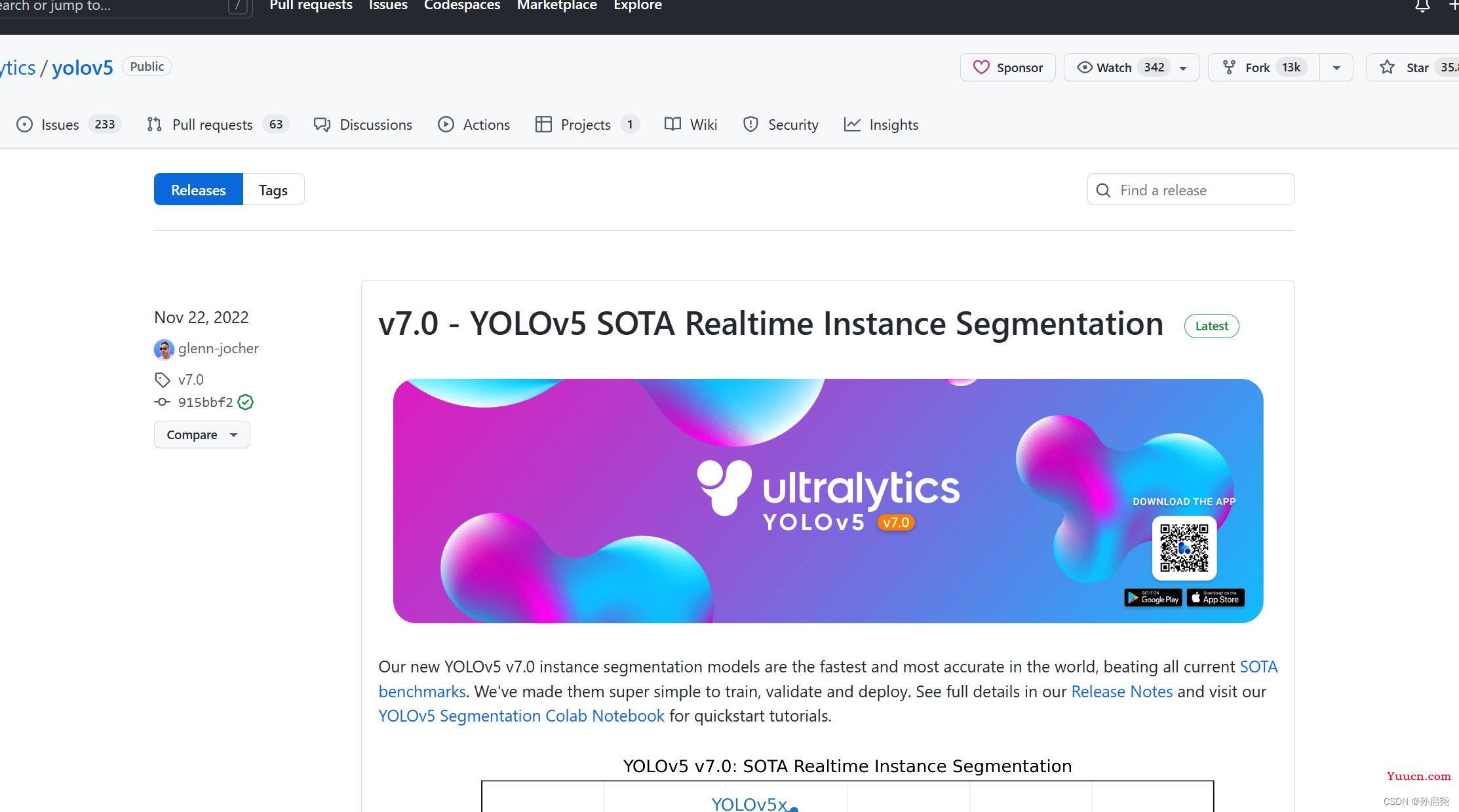Screen dimensions: 1459x812
Task: Open the v7.0 release title link
Action: (x=771, y=324)
